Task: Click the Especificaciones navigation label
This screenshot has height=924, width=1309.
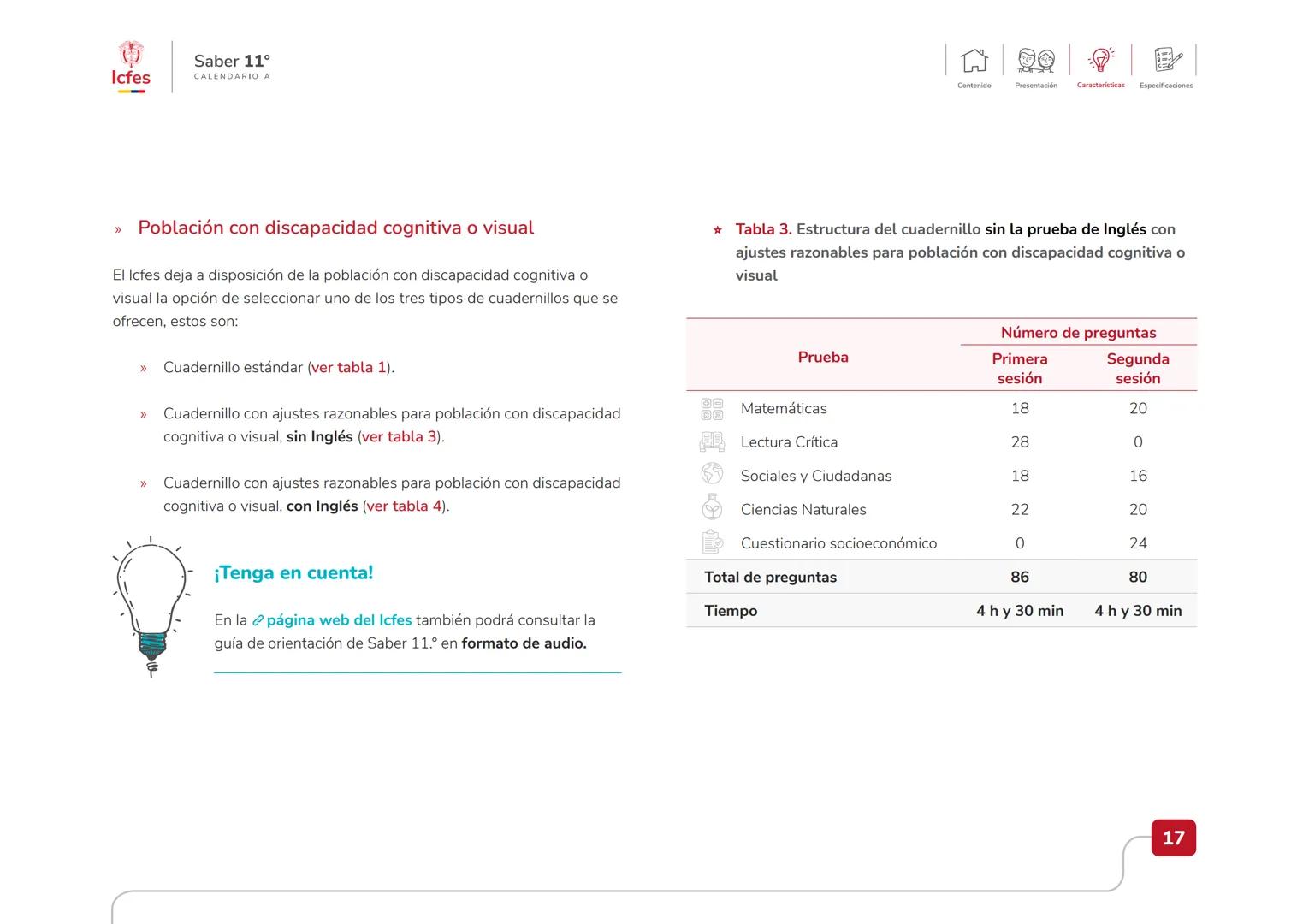Action: pos(1166,86)
